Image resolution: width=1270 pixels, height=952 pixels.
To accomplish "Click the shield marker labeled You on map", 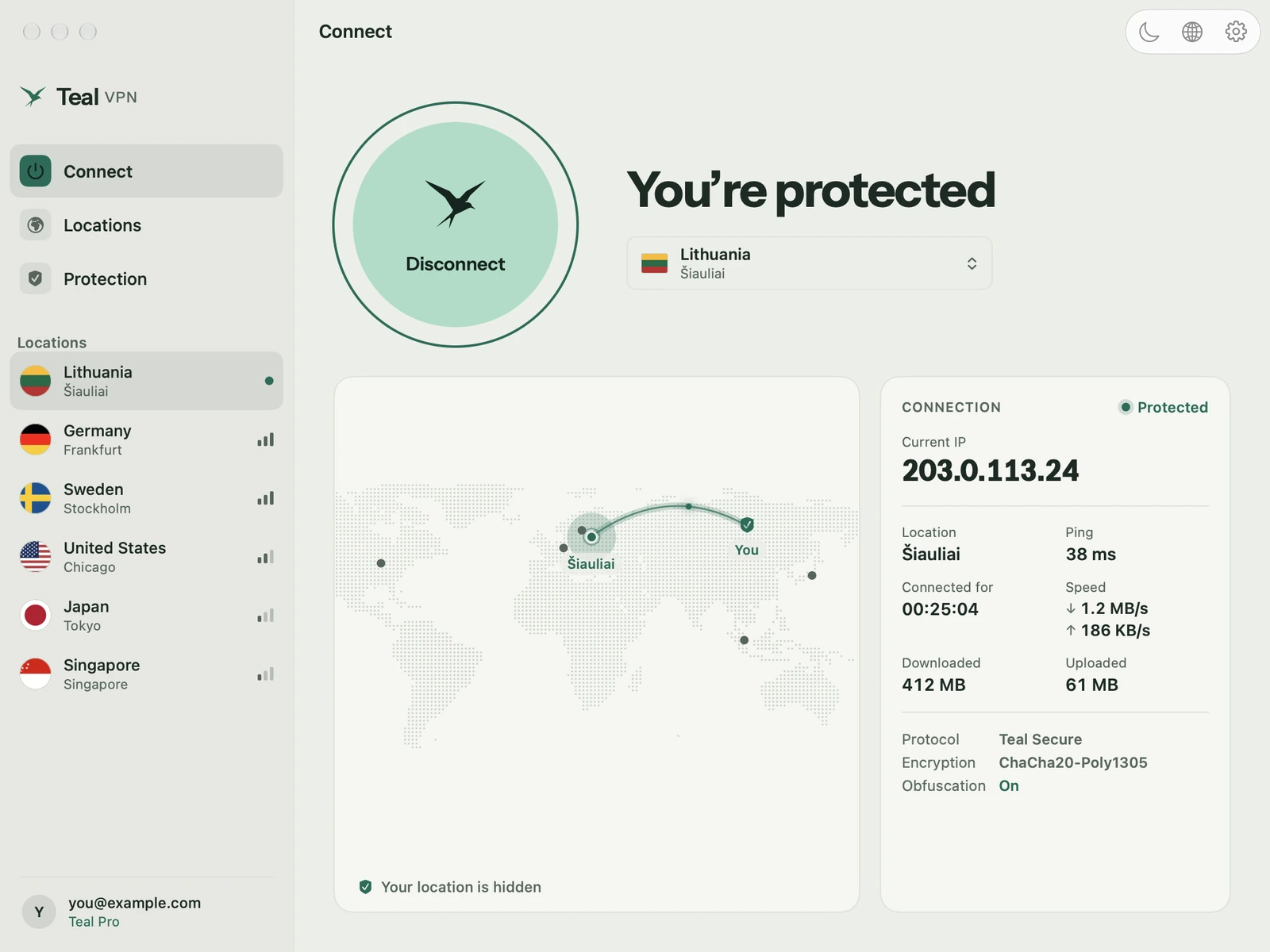I will pos(747,525).
